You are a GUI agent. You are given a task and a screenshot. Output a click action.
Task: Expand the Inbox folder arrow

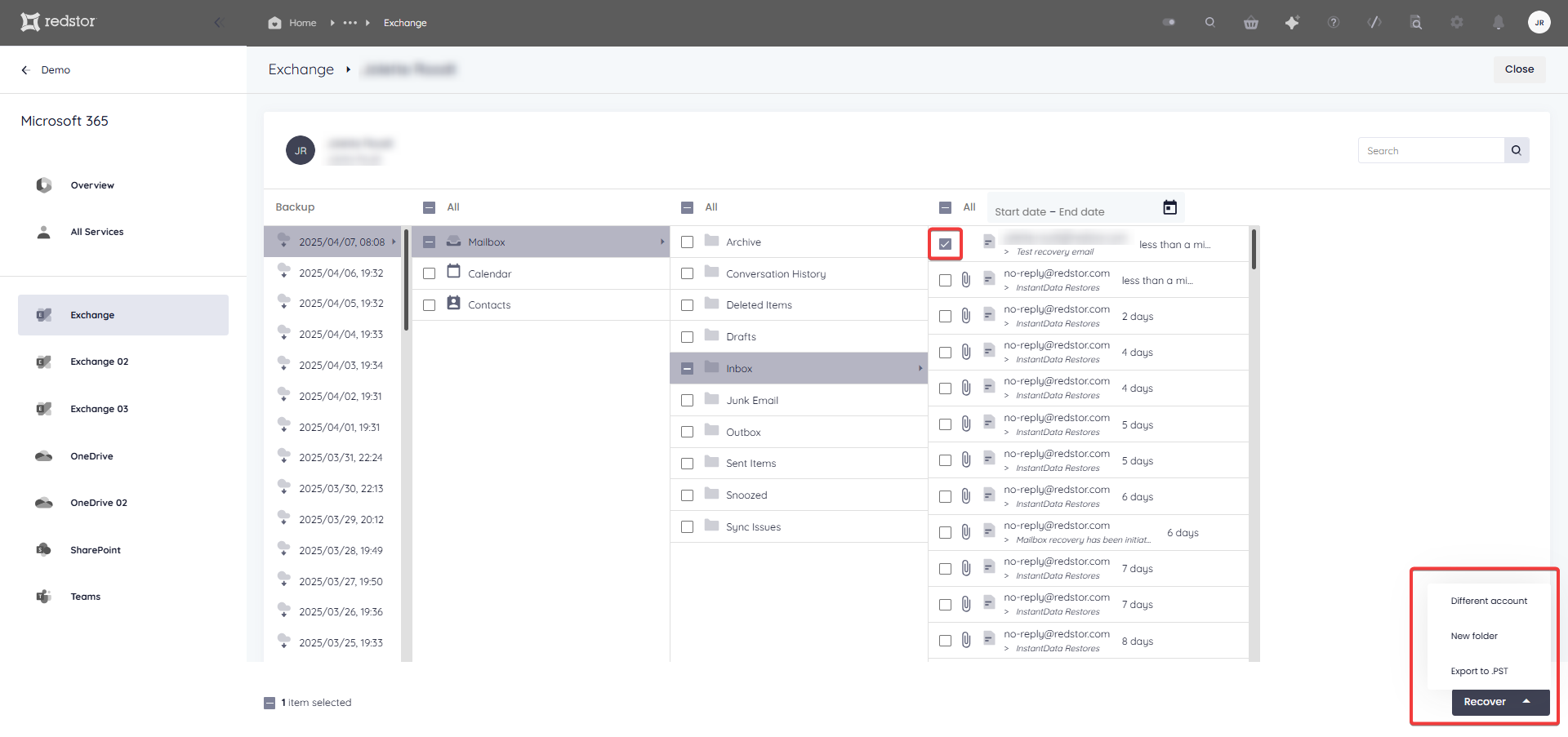pos(920,369)
